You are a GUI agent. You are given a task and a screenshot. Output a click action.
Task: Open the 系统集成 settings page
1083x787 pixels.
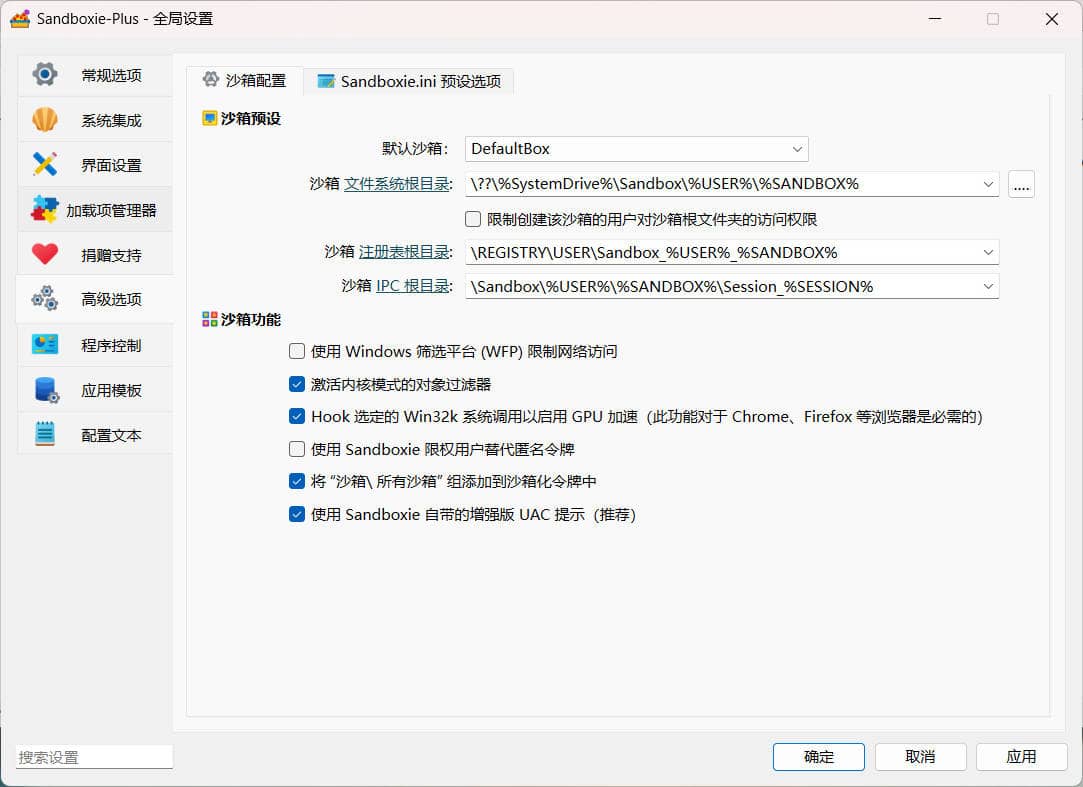(x=95, y=120)
